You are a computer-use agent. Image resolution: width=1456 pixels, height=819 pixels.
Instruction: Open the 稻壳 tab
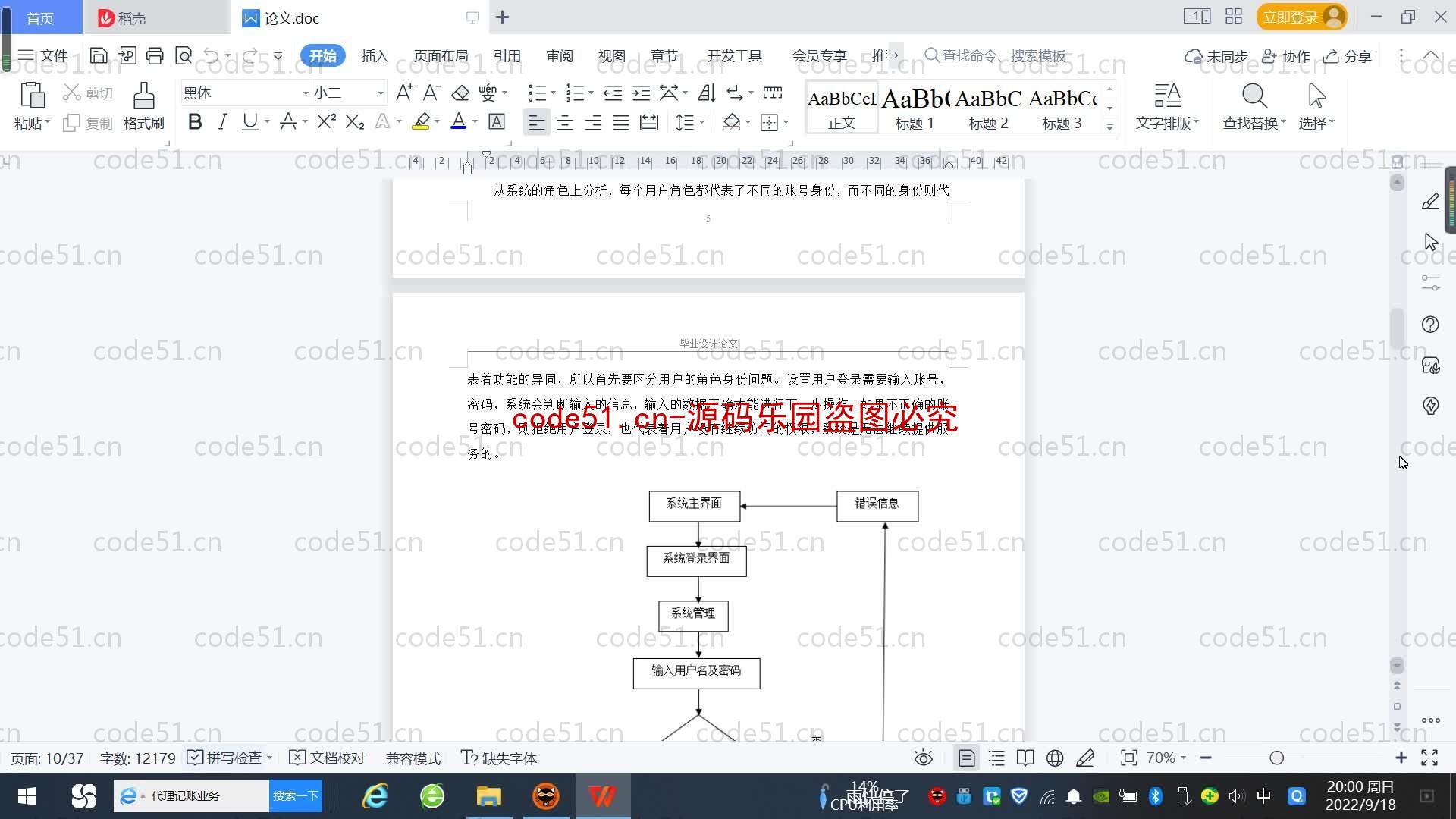pos(155,17)
